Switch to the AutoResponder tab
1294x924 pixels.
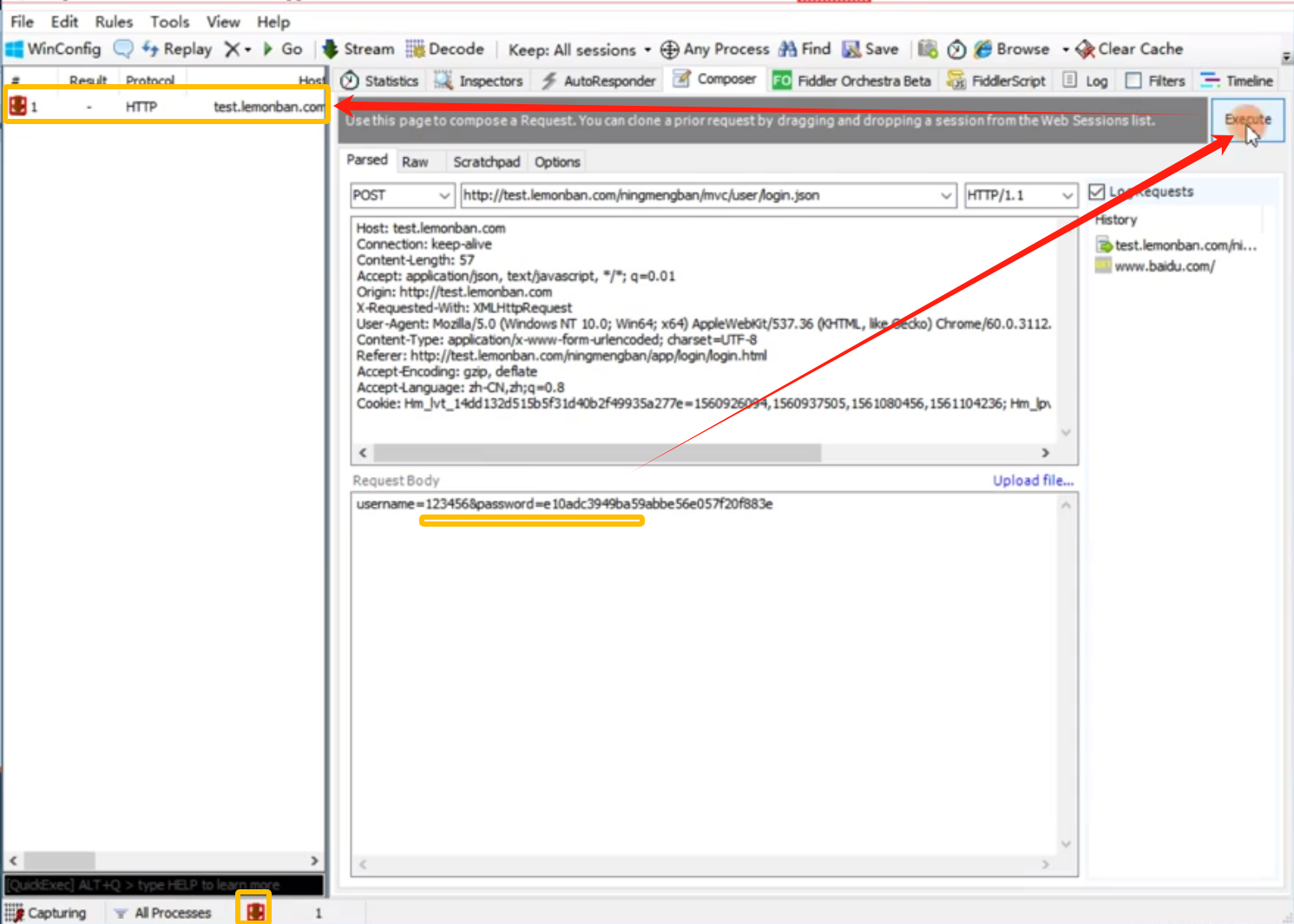599,81
